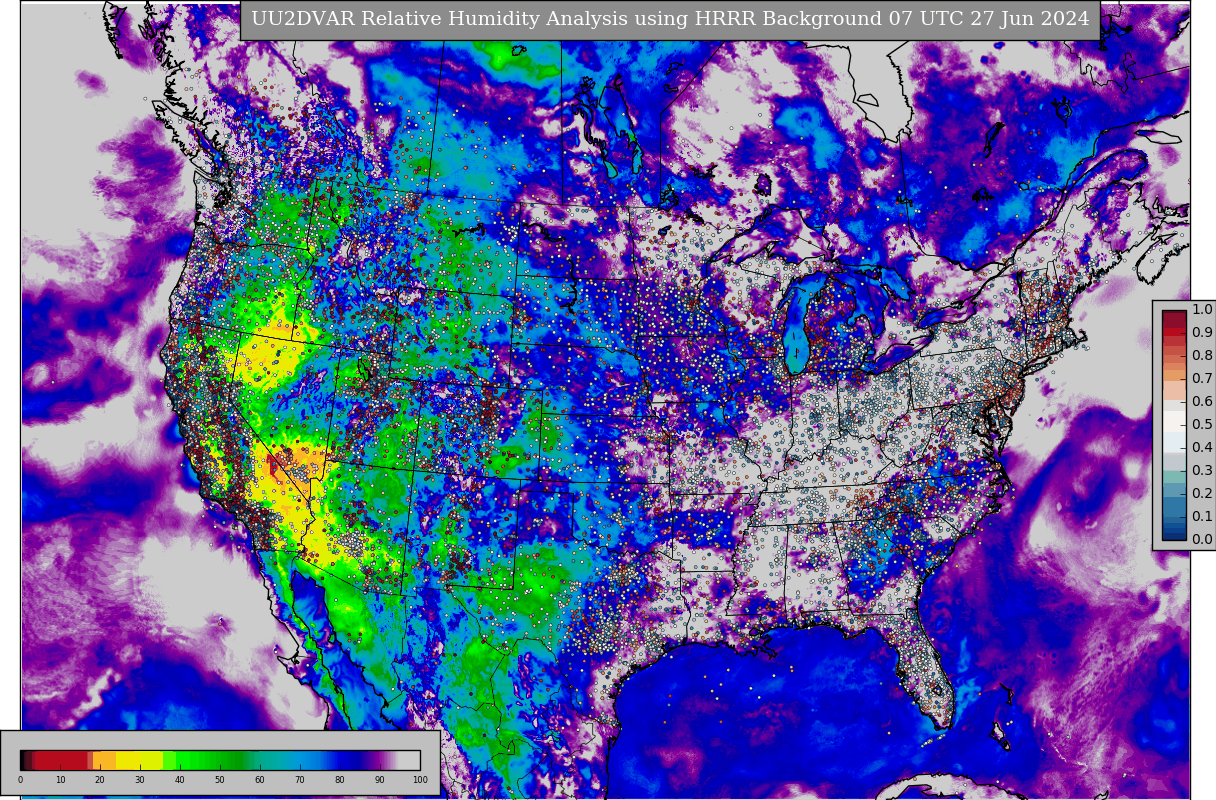Pick the orange segment of humidity colorbar
Viewport: 1216px width, 800px height.
(x=104, y=760)
